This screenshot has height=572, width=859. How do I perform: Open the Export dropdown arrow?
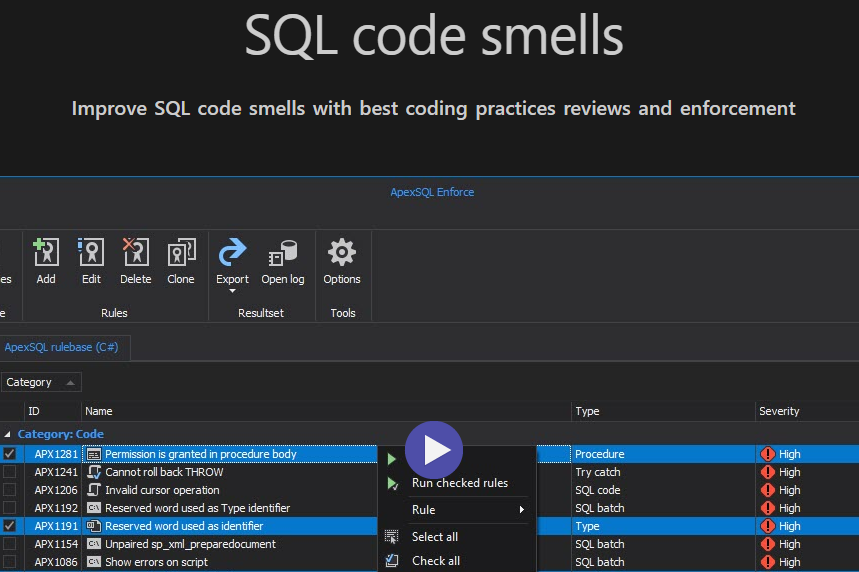click(x=232, y=291)
